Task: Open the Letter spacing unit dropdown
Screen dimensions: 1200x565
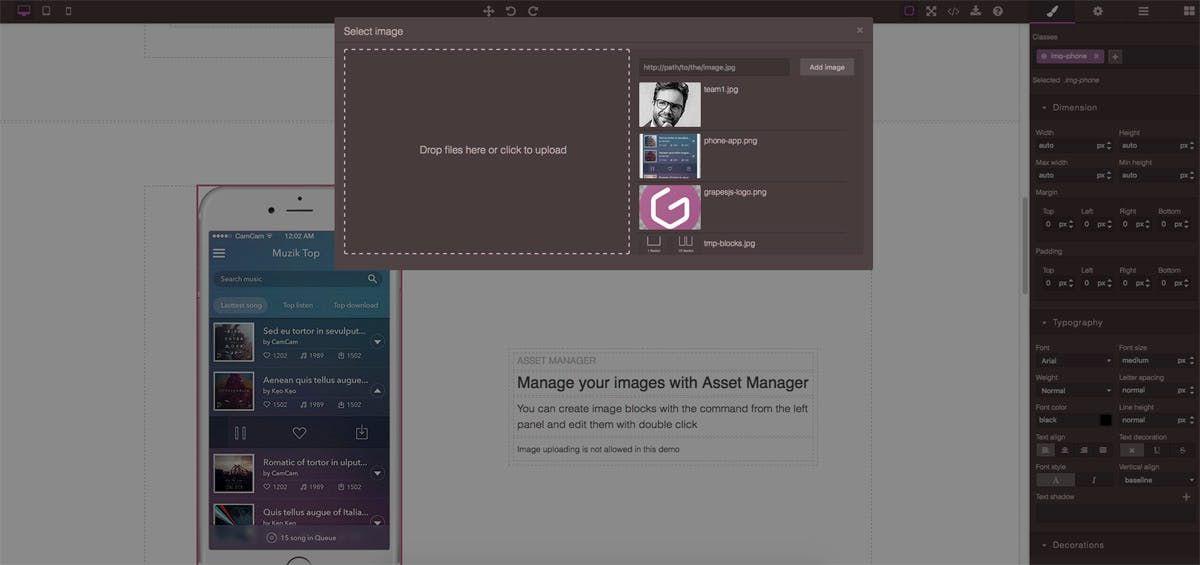Action: tap(1183, 390)
